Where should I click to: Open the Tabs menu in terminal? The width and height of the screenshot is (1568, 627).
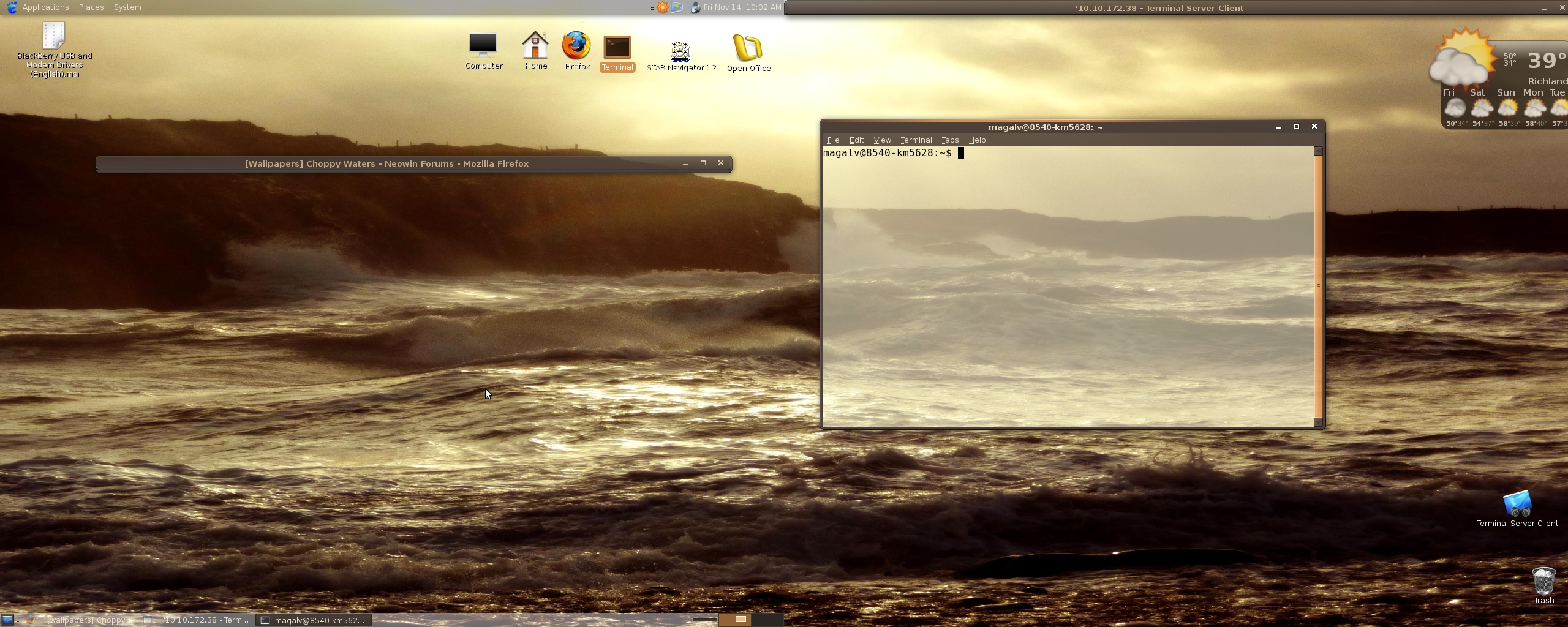click(x=949, y=140)
